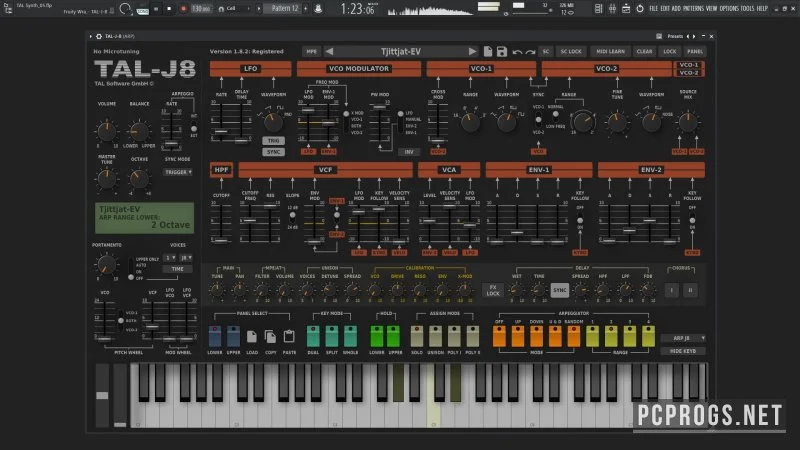800x450 pixels.
Task: Open the Voices count dropdown showing 1
Action: [x=169, y=258]
